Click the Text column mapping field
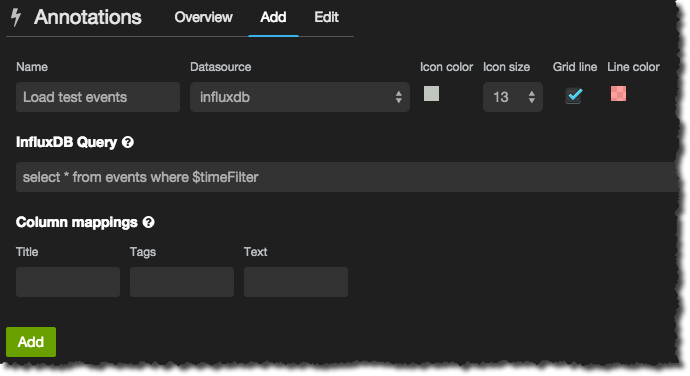This screenshot has width=690, height=376. (x=296, y=282)
